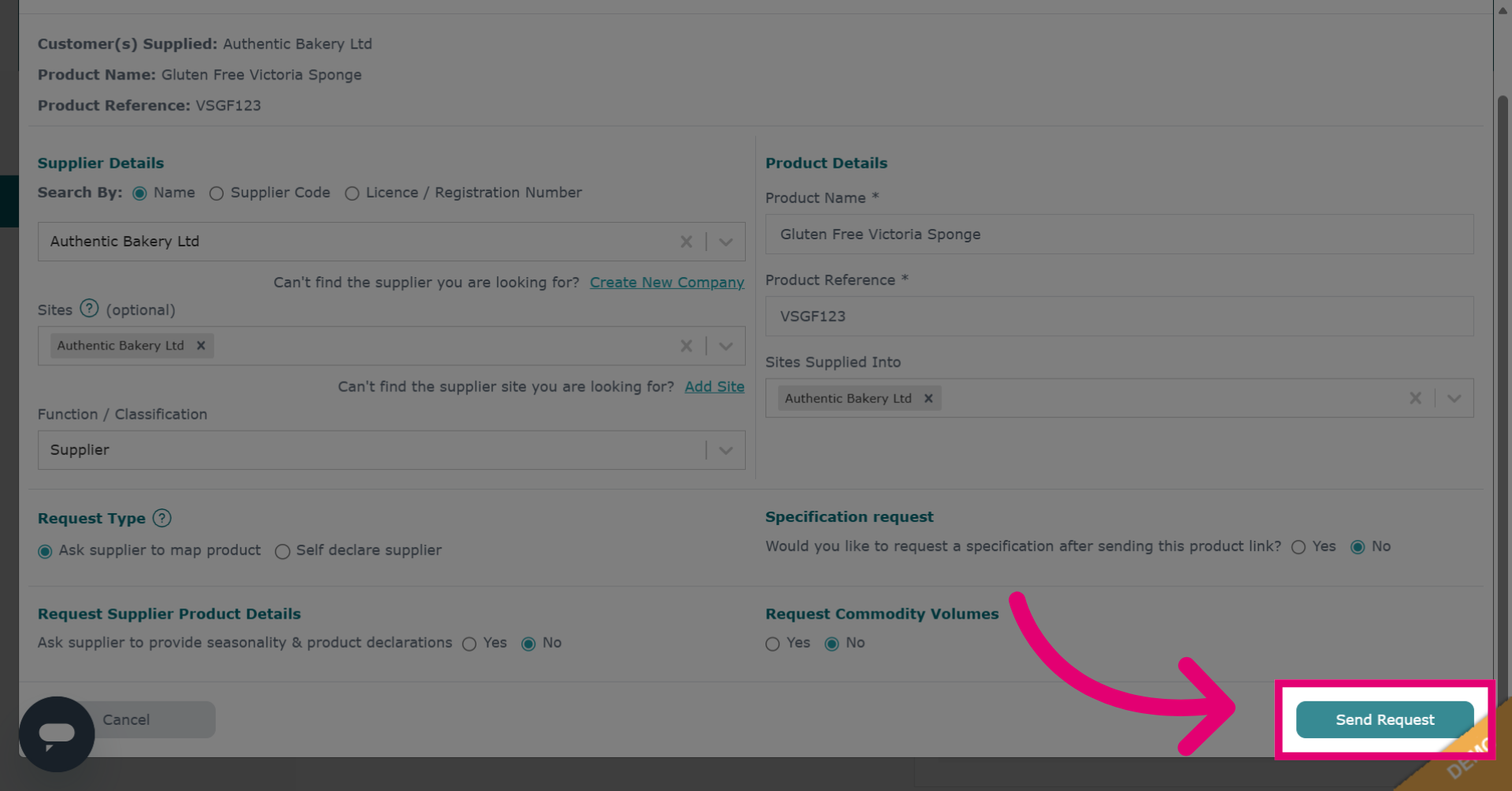Open the chat support bubble icon

click(x=57, y=734)
